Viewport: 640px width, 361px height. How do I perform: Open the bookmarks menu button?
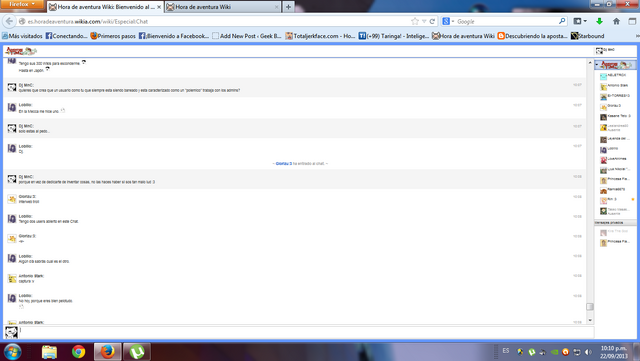(x=580, y=21)
